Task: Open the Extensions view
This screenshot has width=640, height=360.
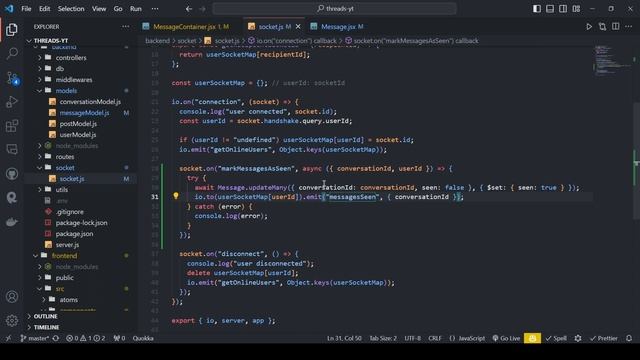Action: [x=12, y=126]
